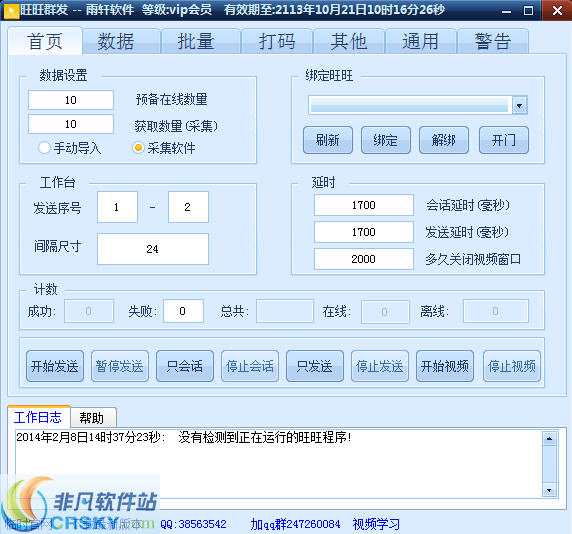Image resolution: width=572 pixels, height=534 pixels.
Task: Click the app icon in title bar
Action: point(11,11)
